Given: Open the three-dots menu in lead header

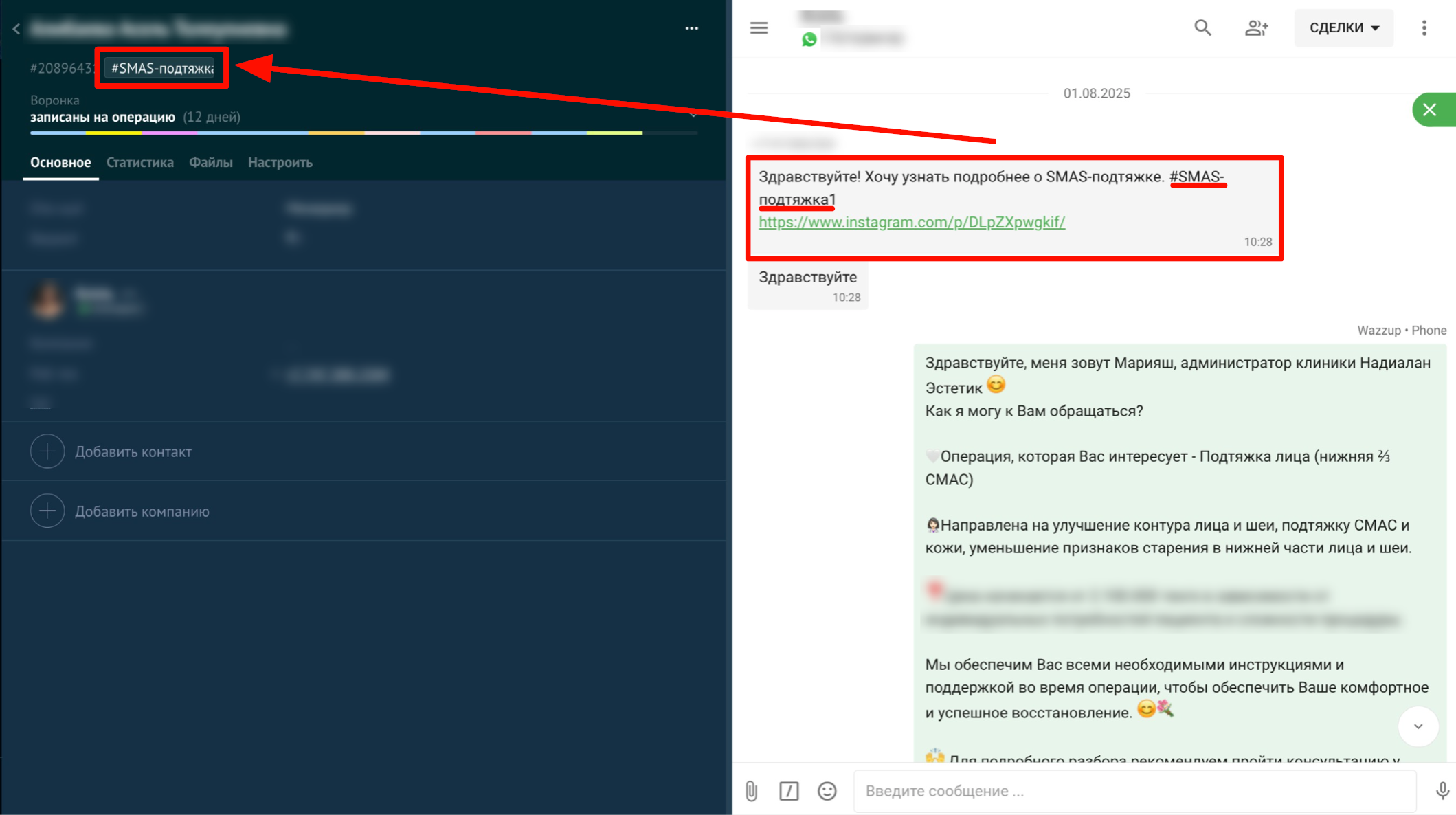Looking at the screenshot, I should (691, 28).
